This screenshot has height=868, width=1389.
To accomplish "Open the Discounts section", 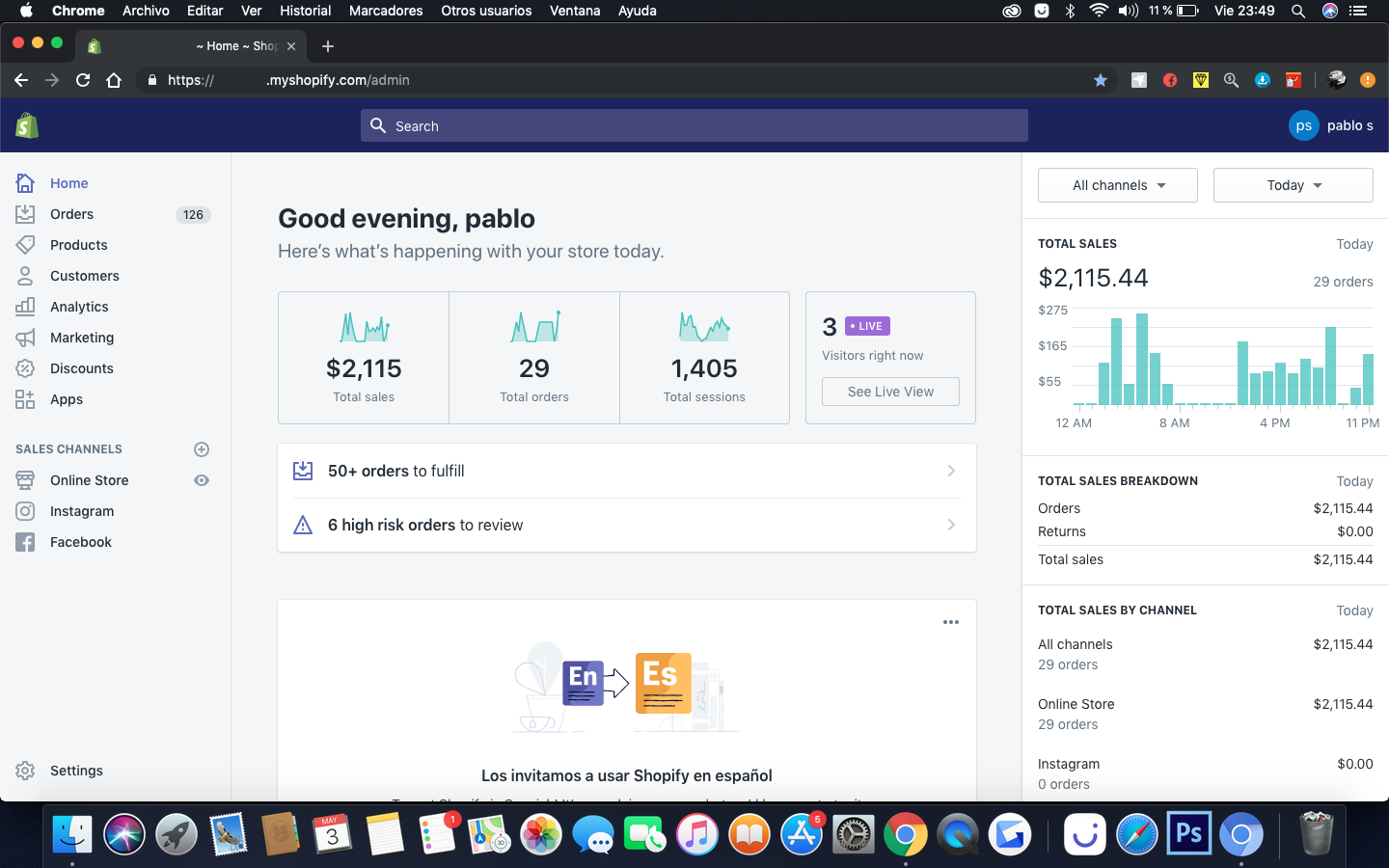I will coord(81,368).
